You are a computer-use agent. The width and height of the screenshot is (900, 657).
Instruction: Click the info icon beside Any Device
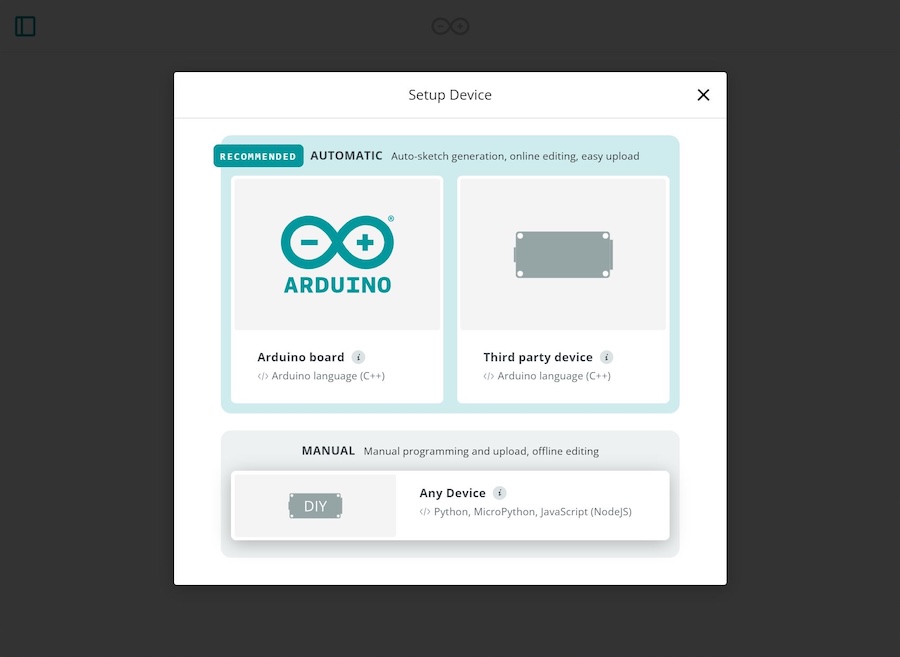(x=499, y=493)
